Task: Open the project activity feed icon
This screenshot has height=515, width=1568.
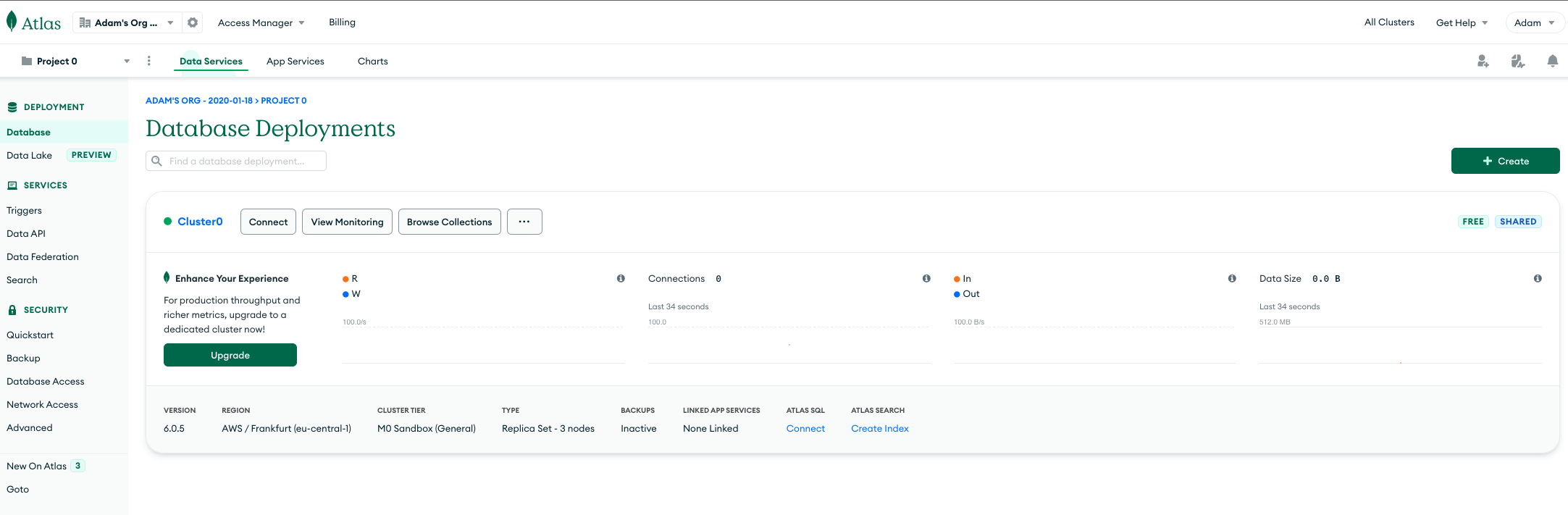Action: click(x=1517, y=62)
